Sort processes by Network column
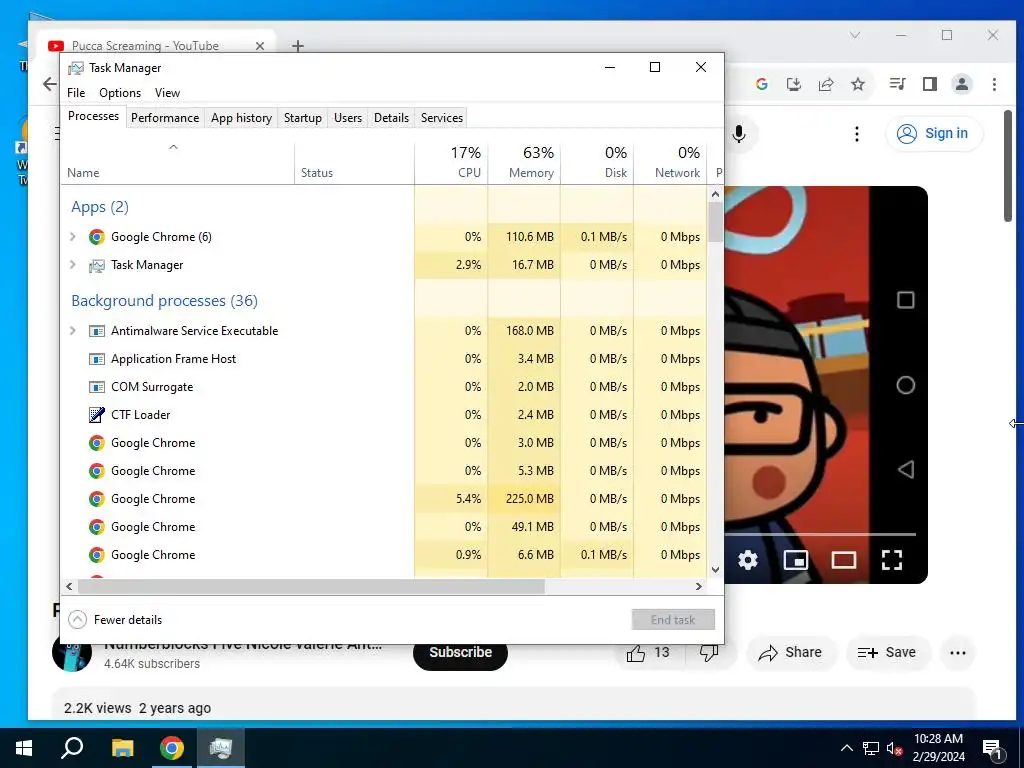 point(671,162)
